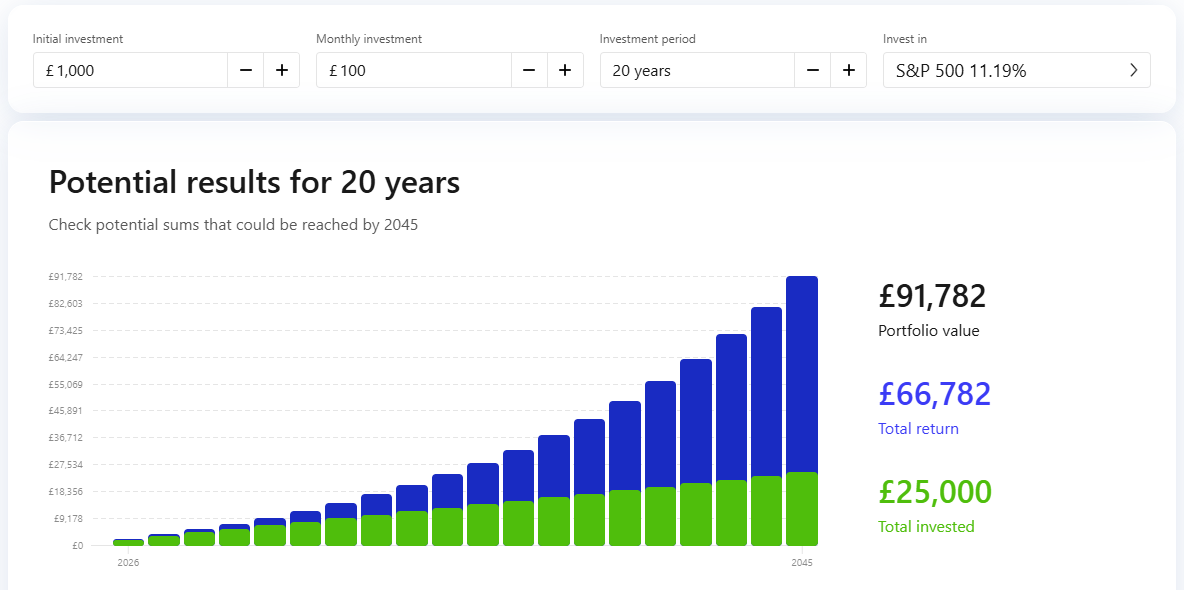Viewport: 1184px width, 590px height.
Task: Click the £45,891 y-axis label
Action: (x=66, y=411)
